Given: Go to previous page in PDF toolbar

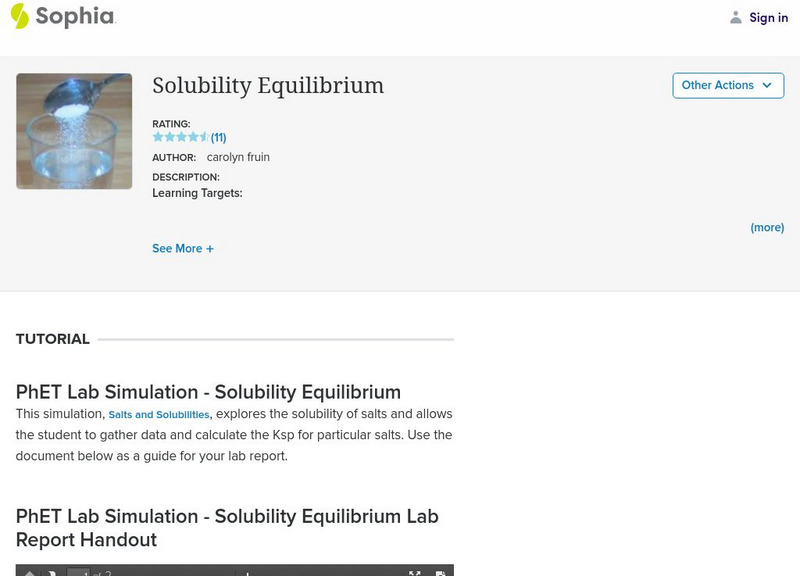Looking at the screenshot, I should click(28, 573).
